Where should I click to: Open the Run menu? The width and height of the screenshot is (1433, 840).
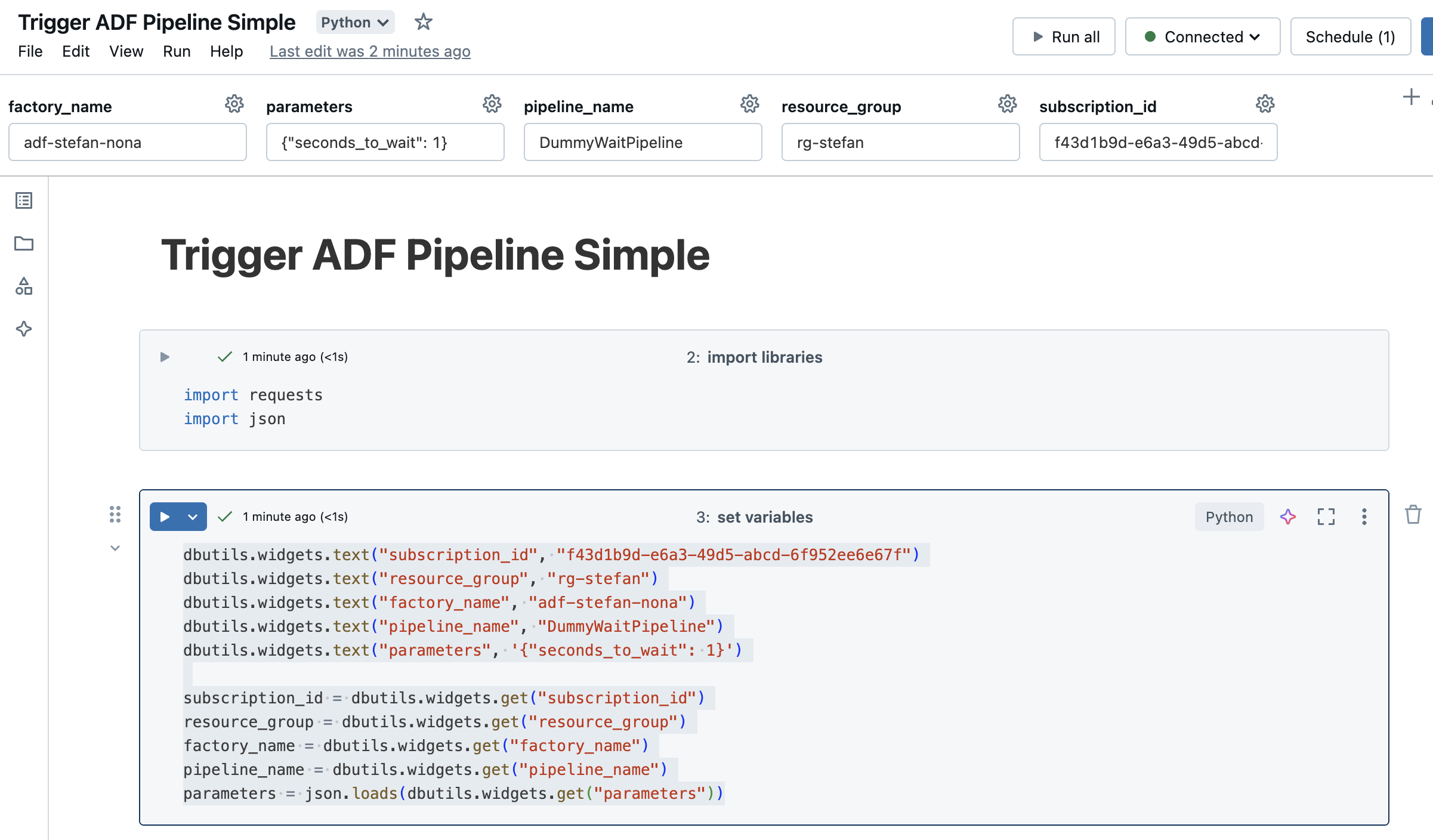pos(177,51)
